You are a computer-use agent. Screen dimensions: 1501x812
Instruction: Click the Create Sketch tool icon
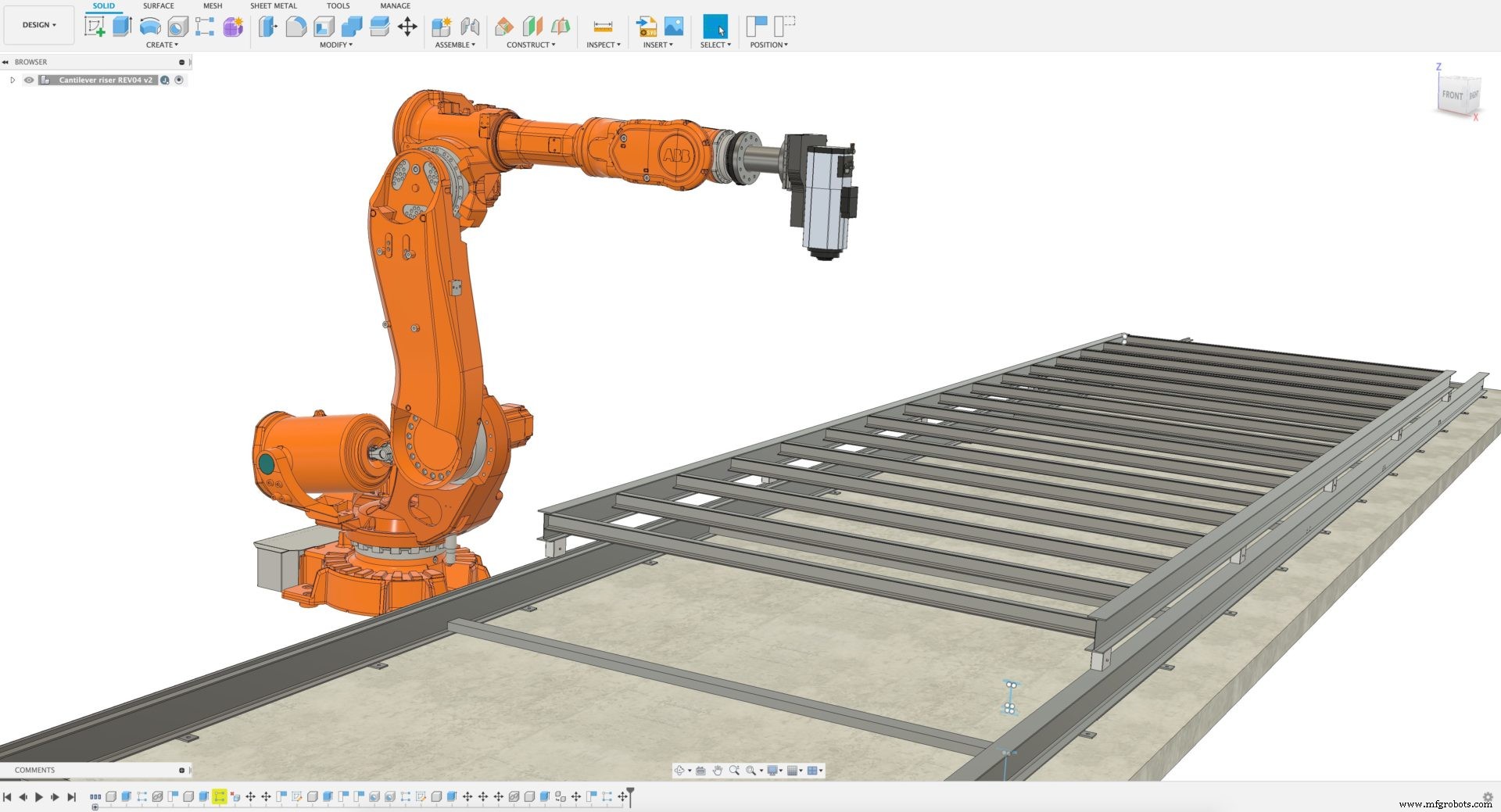[95, 27]
